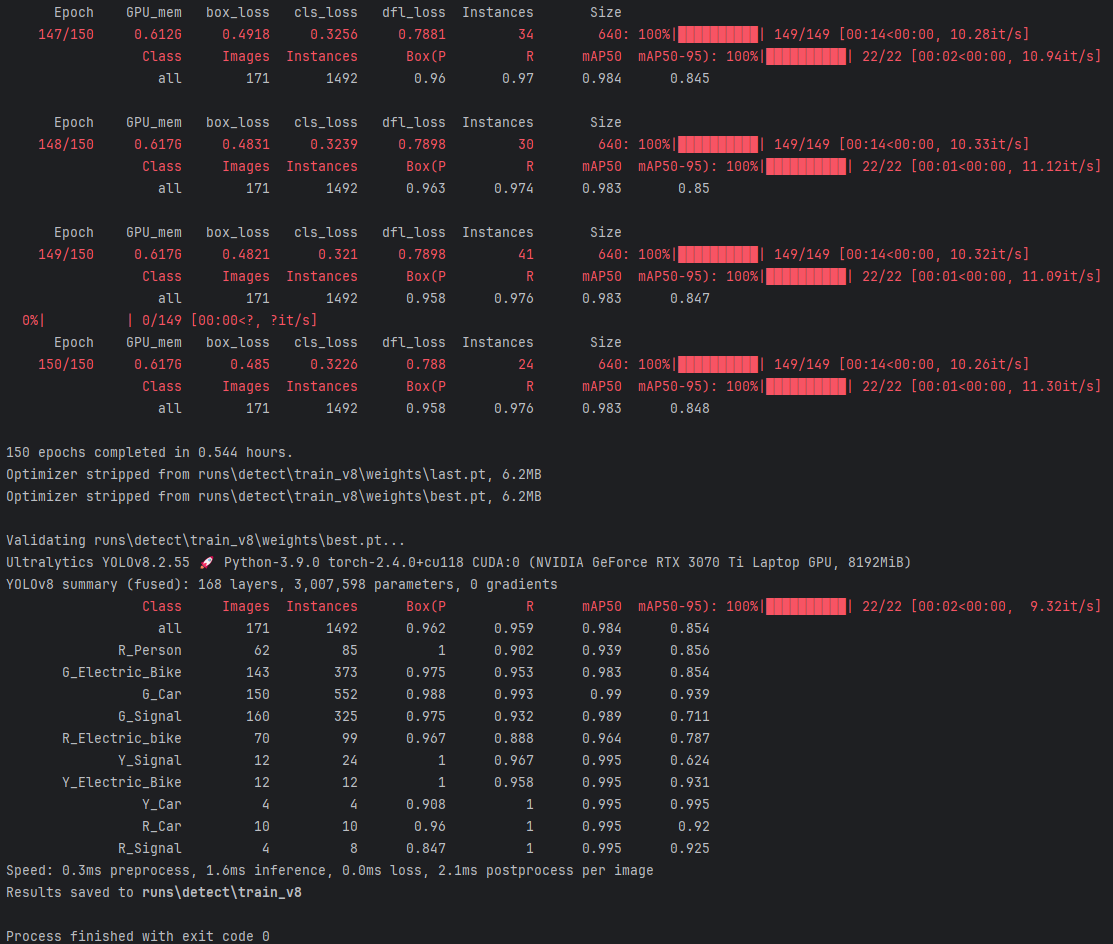Click the validation speed '10.94it/s'
This screenshot has width=1113, height=944.
(x=1061, y=56)
